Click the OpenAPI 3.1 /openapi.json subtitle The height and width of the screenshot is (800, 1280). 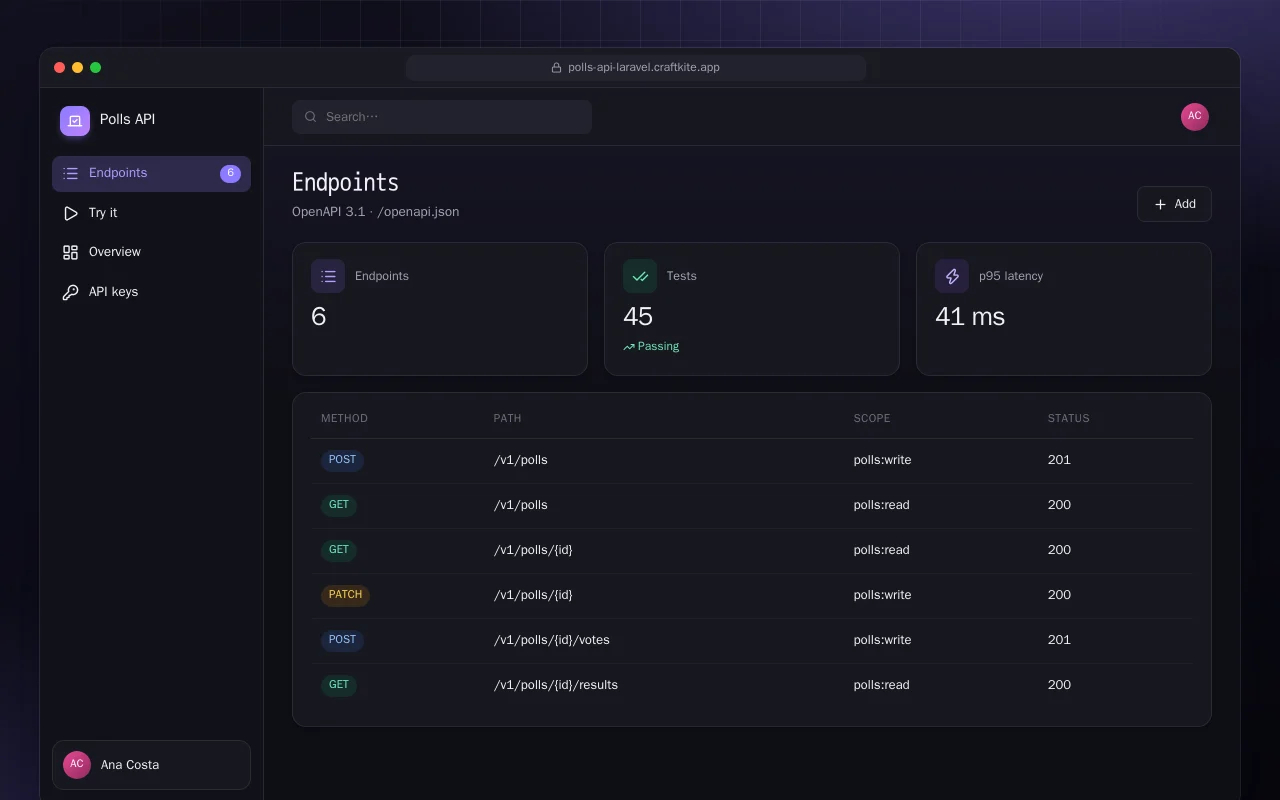[376, 212]
